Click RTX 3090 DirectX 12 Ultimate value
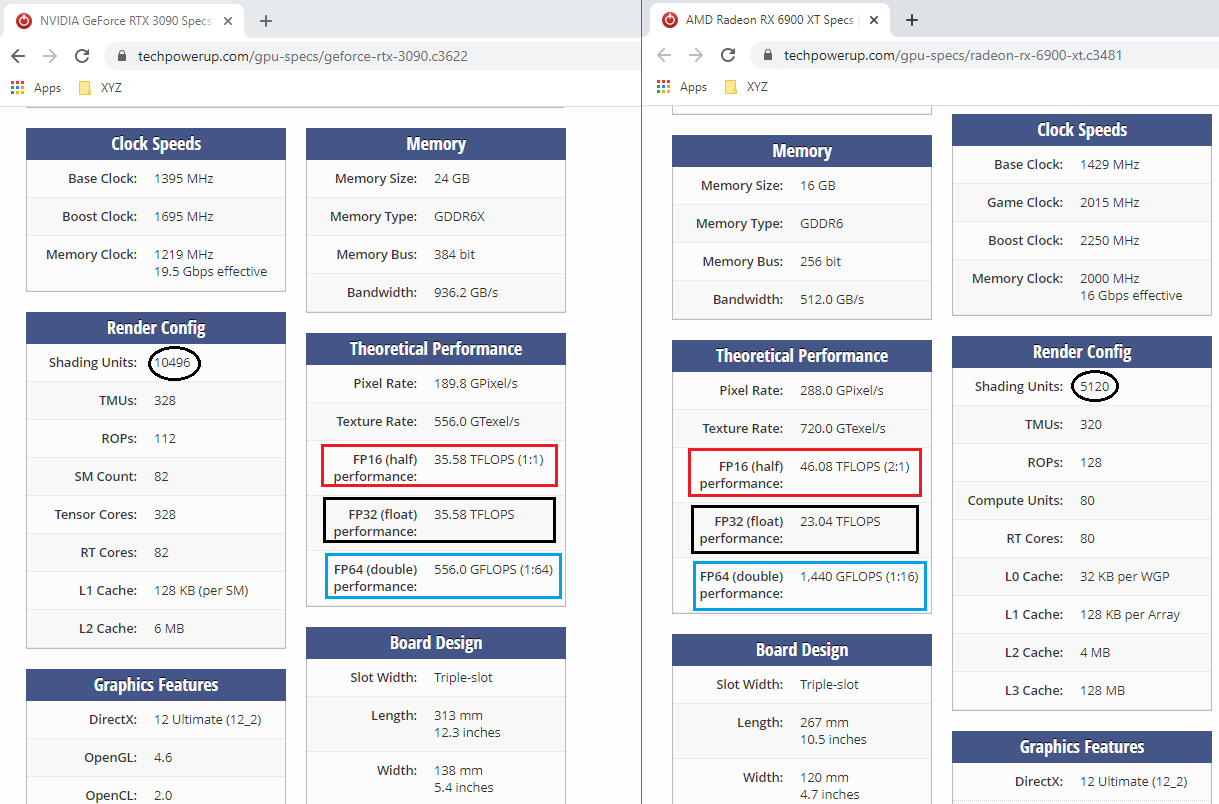This screenshot has width=1219, height=804. pyautogui.click(x=208, y=719)
